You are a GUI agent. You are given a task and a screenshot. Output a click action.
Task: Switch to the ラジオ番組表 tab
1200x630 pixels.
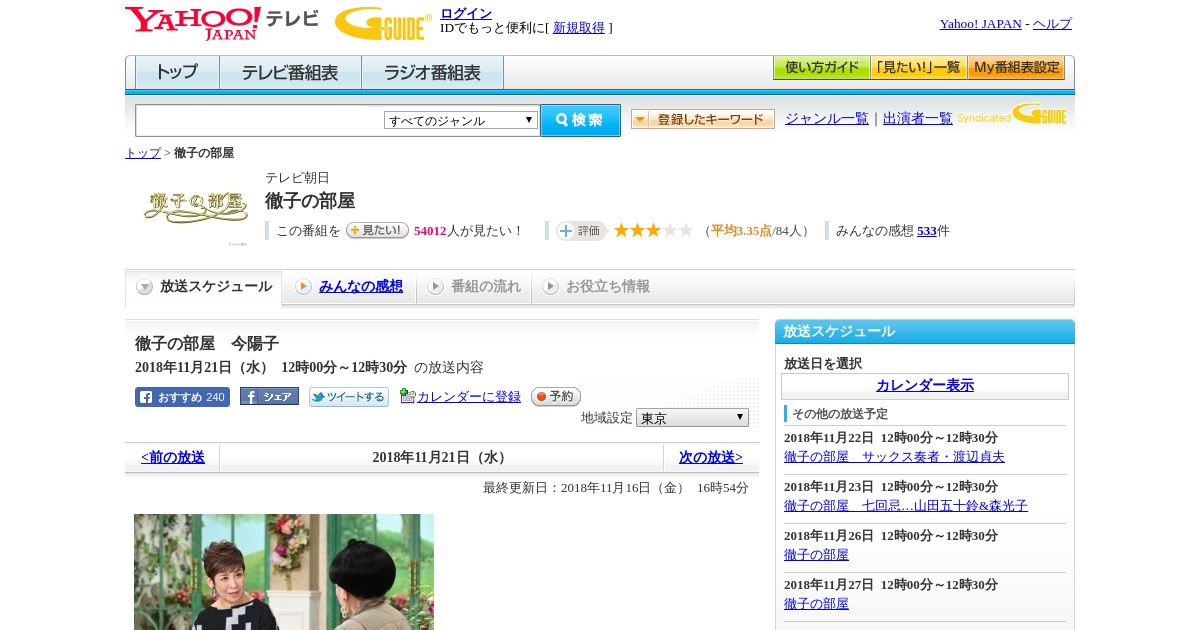(432, 72)
